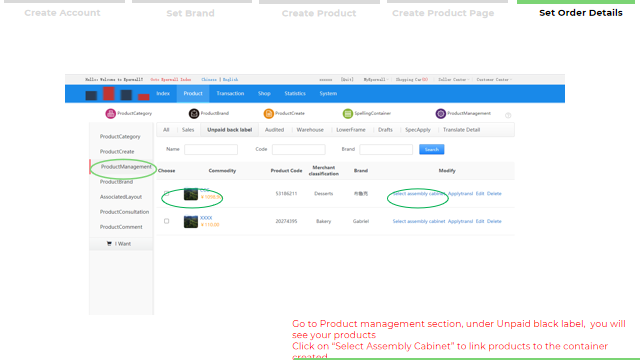Focus the Brand search field

tap(386, 149)
